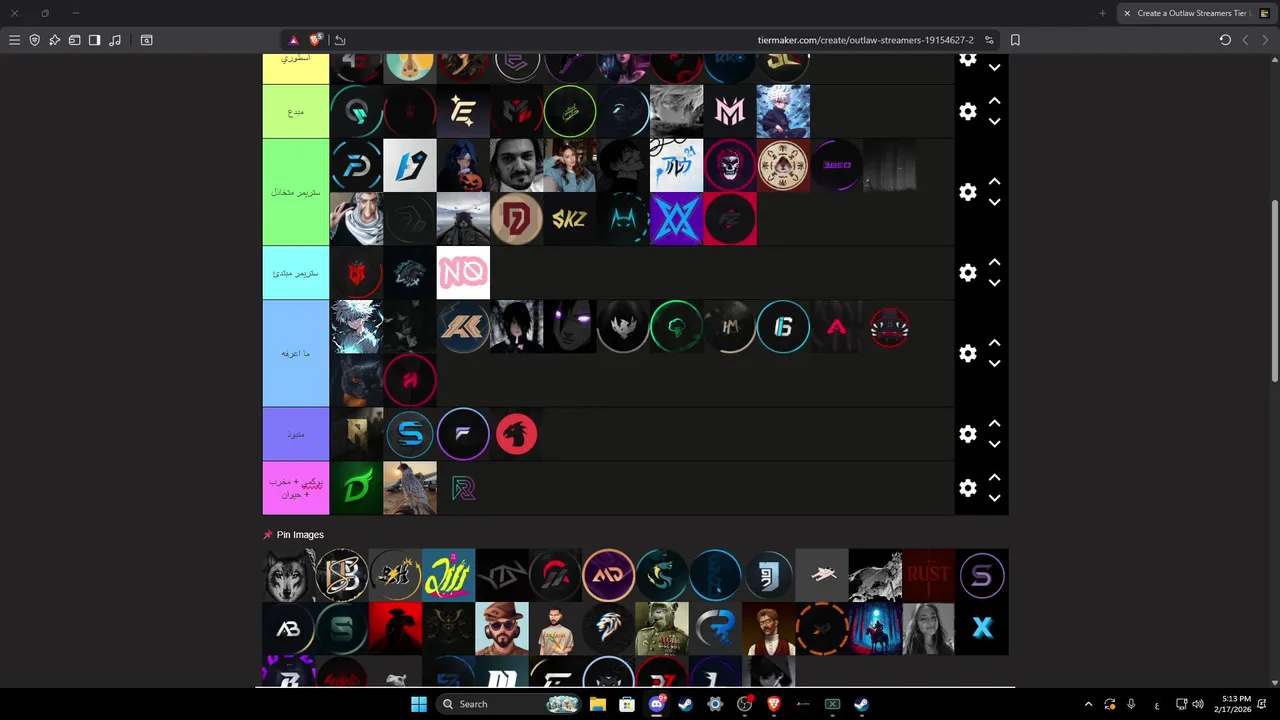Move the lime-yellow tier row up

click(994, 101)
